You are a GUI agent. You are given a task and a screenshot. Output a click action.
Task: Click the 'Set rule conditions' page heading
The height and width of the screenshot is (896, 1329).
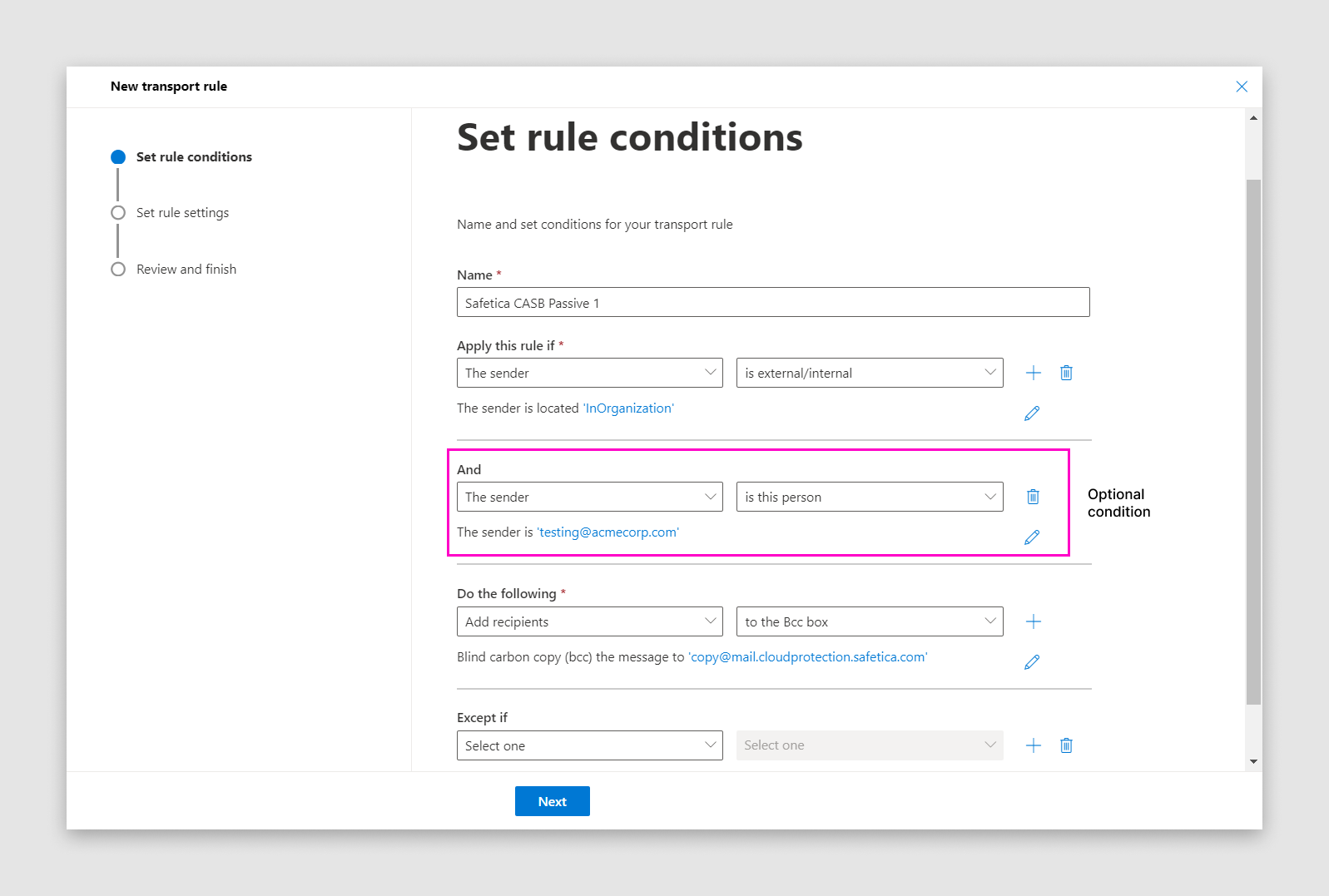pyautogui.click(x=630, y=137)
